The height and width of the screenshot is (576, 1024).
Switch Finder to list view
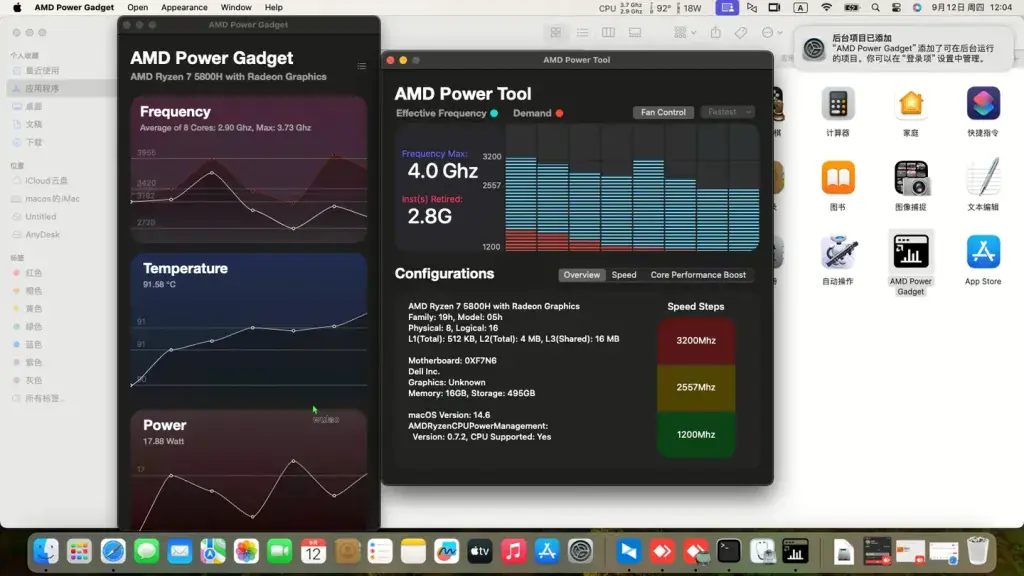(582, 33)
